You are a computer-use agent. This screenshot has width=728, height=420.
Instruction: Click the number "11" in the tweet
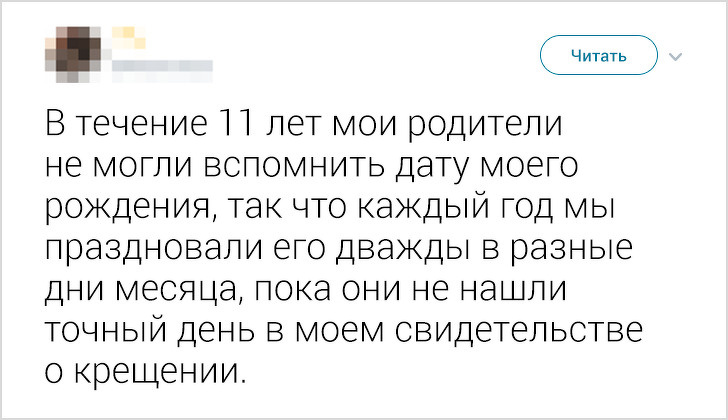tap(233, 129)
